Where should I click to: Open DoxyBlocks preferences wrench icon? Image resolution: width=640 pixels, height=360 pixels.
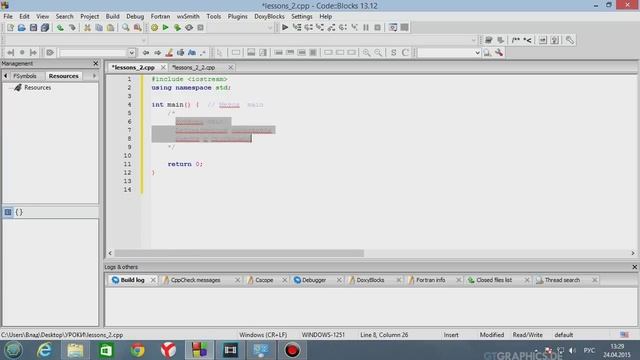point(570,40)
